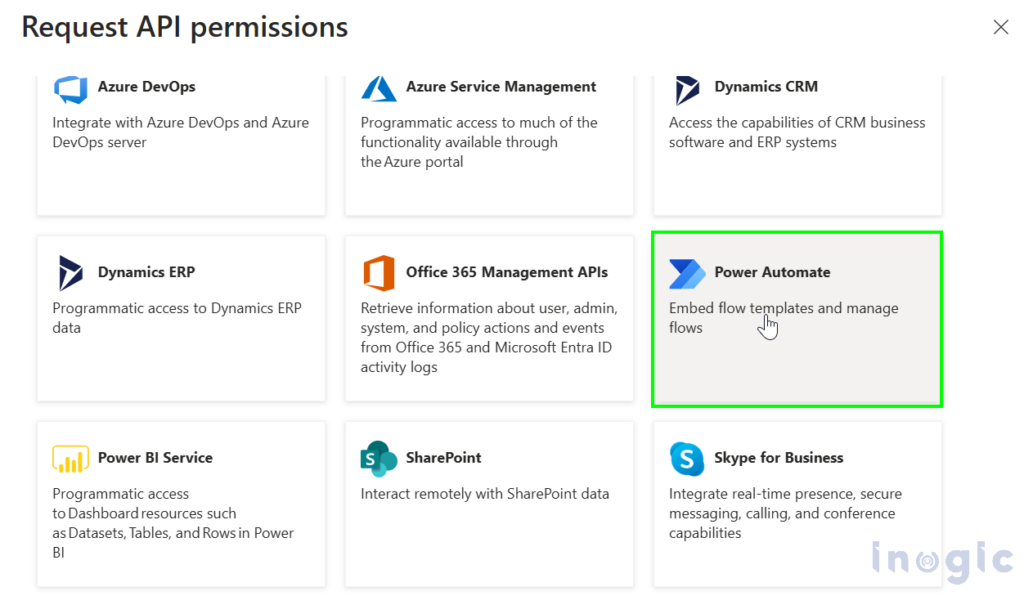Viewport: 1024px width, 596px height.
Task: Choose the Dynamics CRM title text
Action: tap(766, 87)
